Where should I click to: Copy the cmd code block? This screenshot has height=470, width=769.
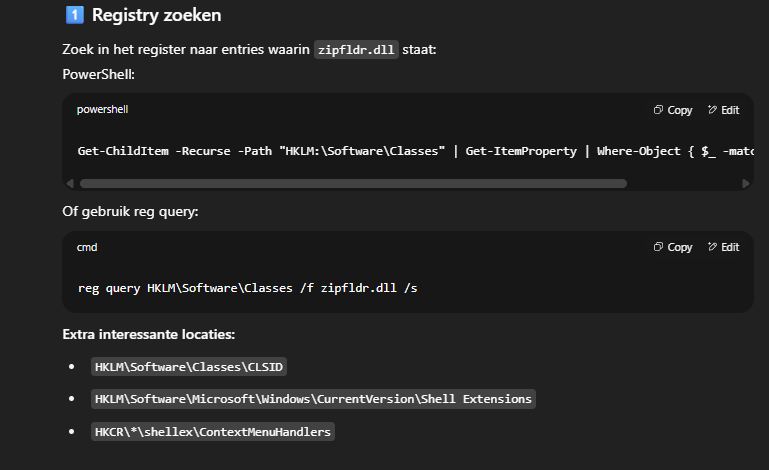pyautogui.click(x=672, y=247)
